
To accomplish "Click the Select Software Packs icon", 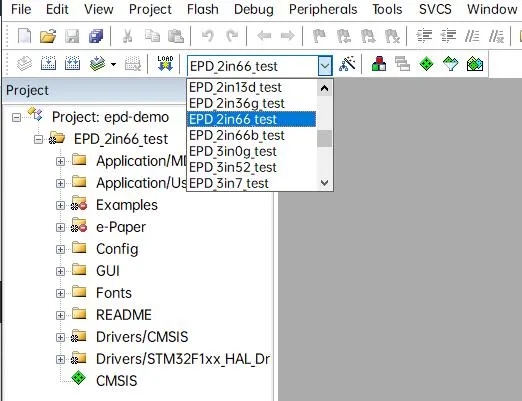I will click(x=450, y=63).
